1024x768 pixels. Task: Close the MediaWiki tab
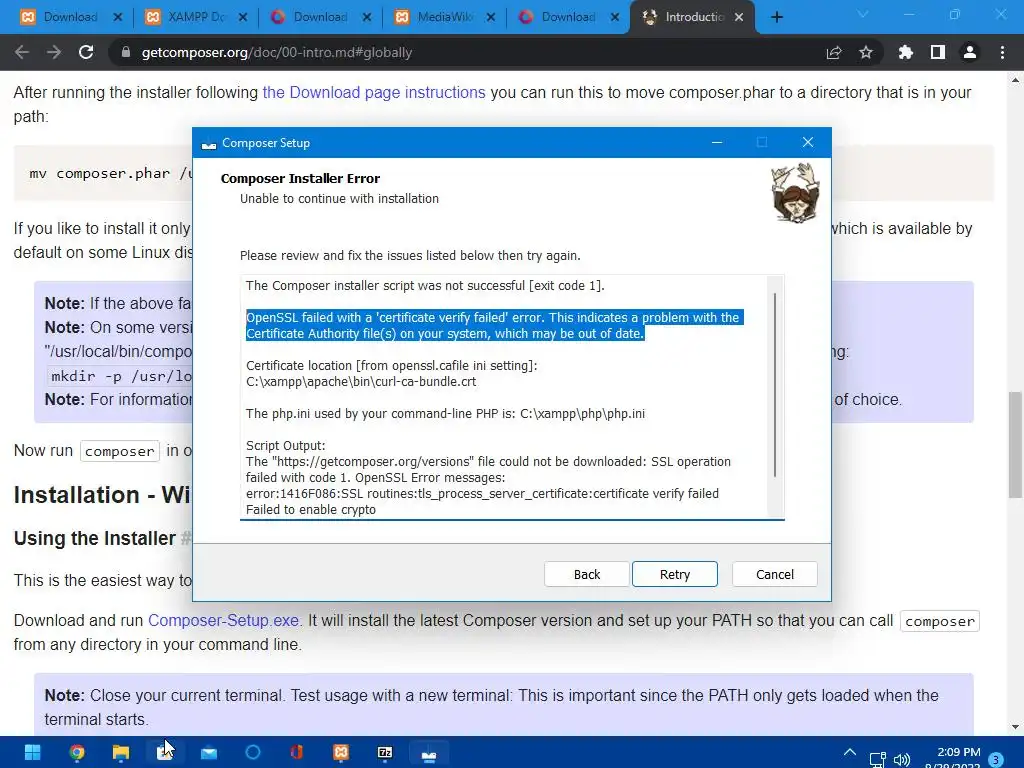click(x=491, y=17)
